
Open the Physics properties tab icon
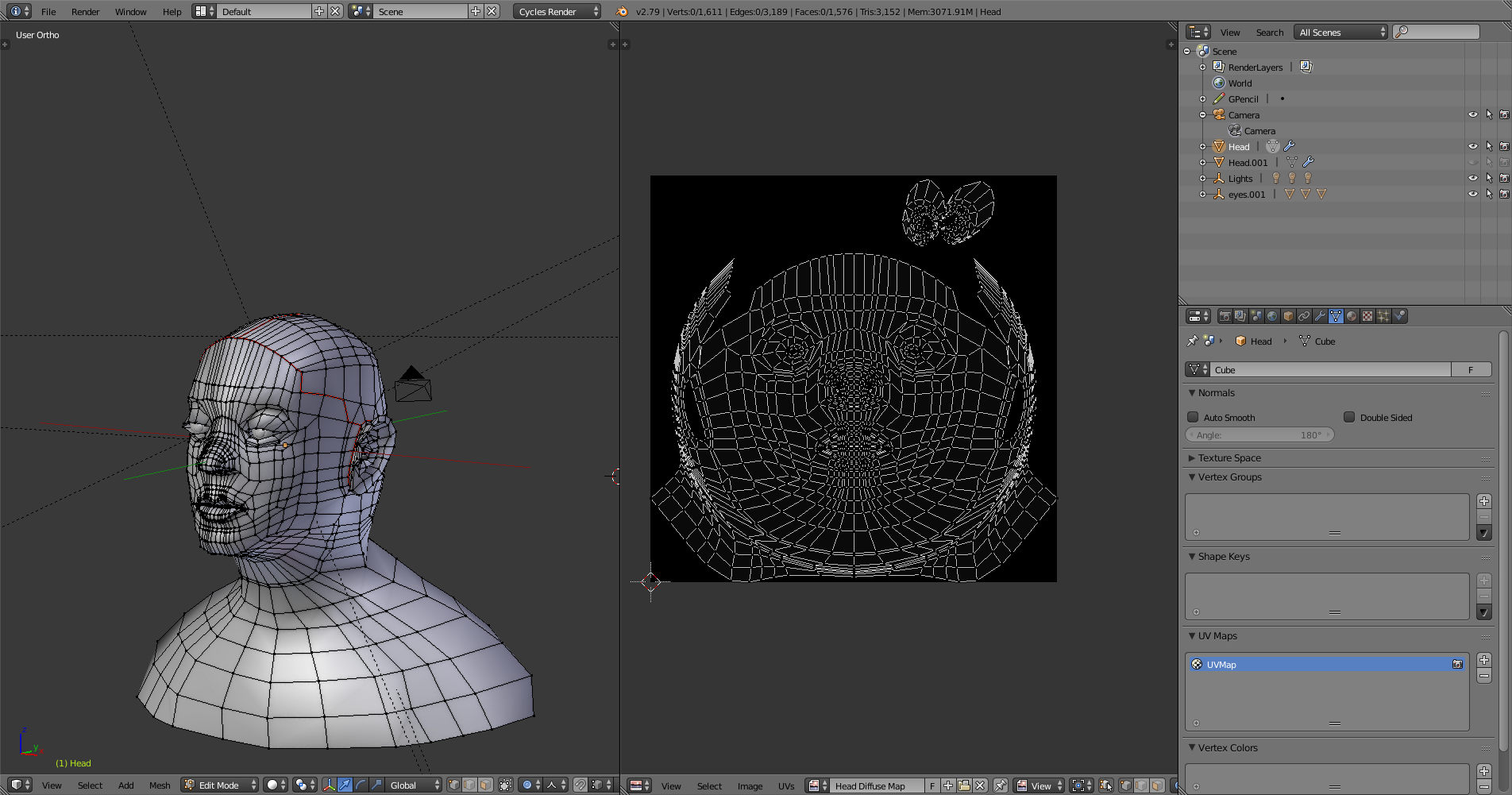tap(1399, 316)
